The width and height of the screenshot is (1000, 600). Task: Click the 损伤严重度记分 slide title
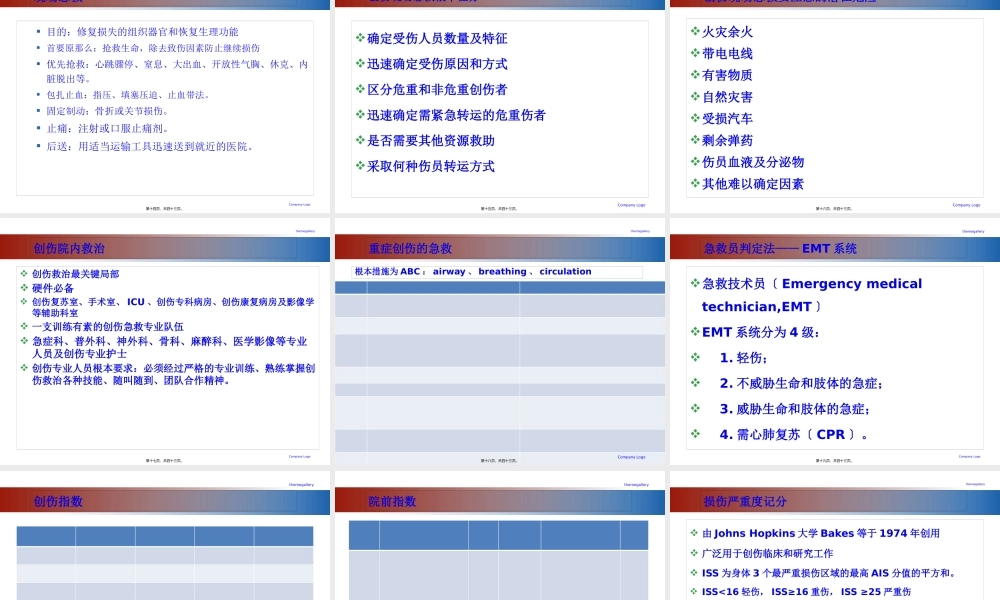click(x=745, y=502)
